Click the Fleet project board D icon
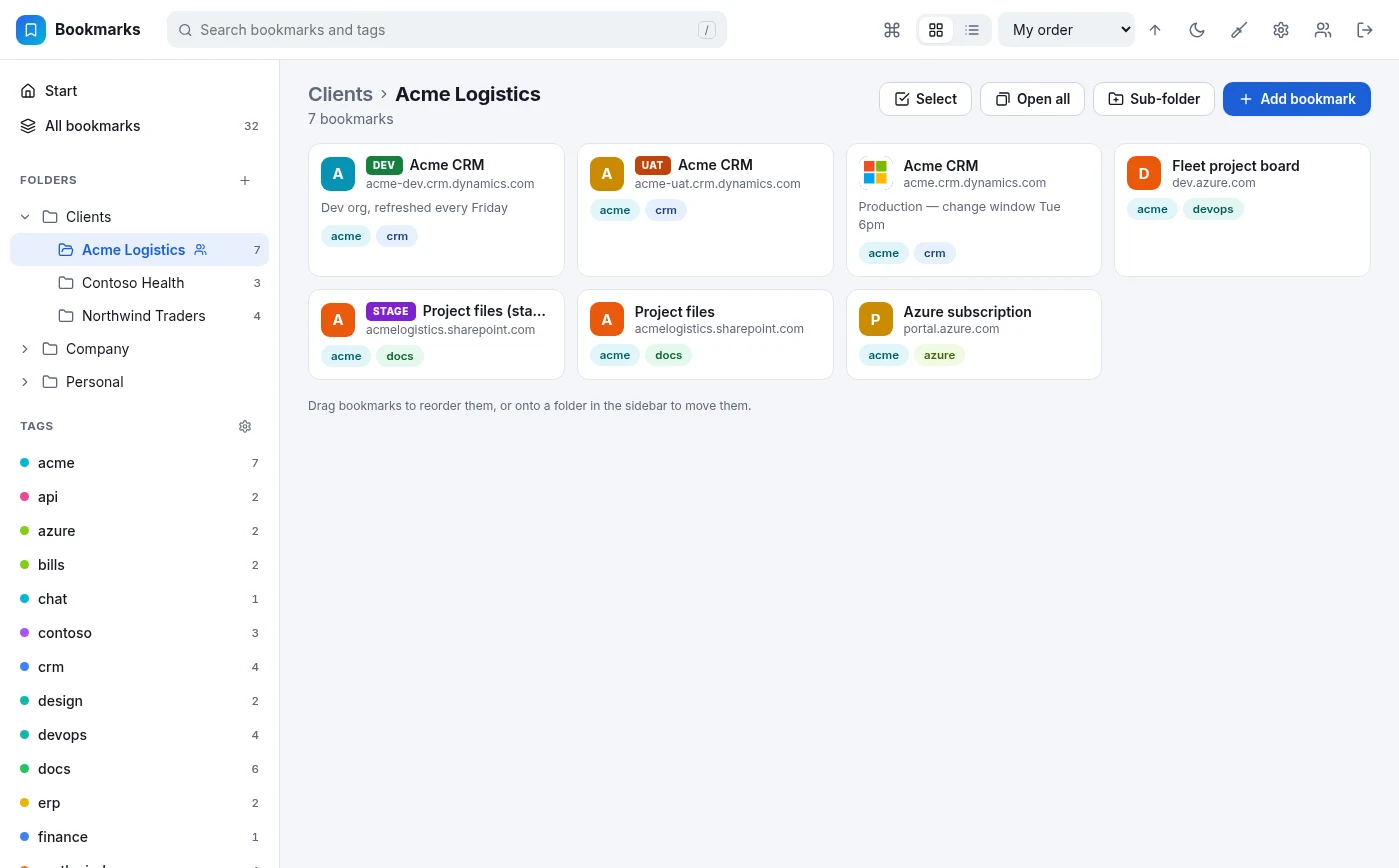Viewport: 1399px width, 868px height. [x=1144, y=173]
